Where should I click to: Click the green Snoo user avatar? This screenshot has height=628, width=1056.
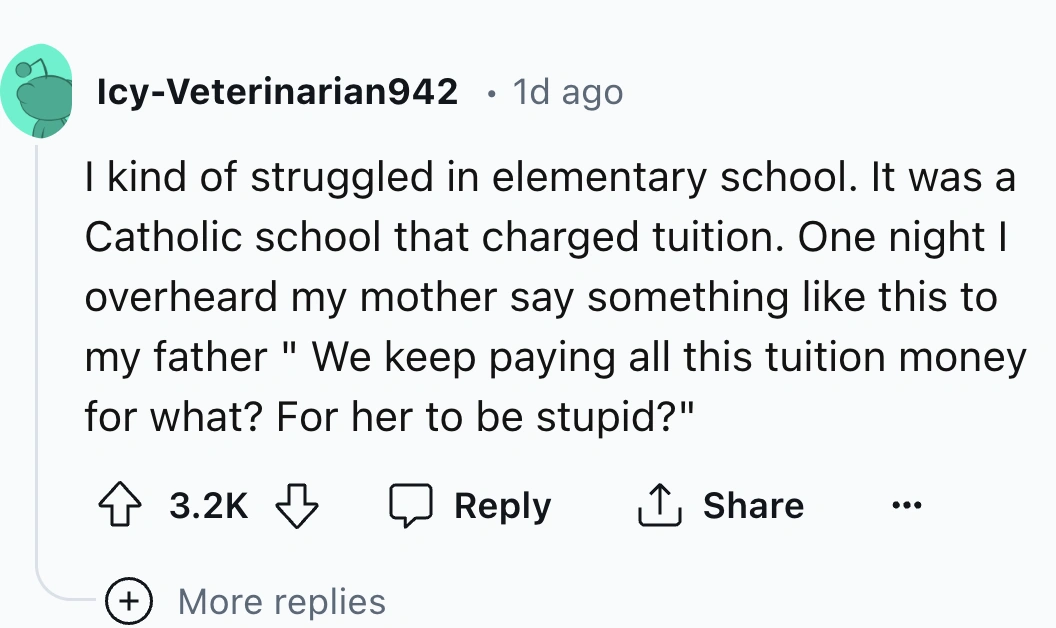[36, 92]
